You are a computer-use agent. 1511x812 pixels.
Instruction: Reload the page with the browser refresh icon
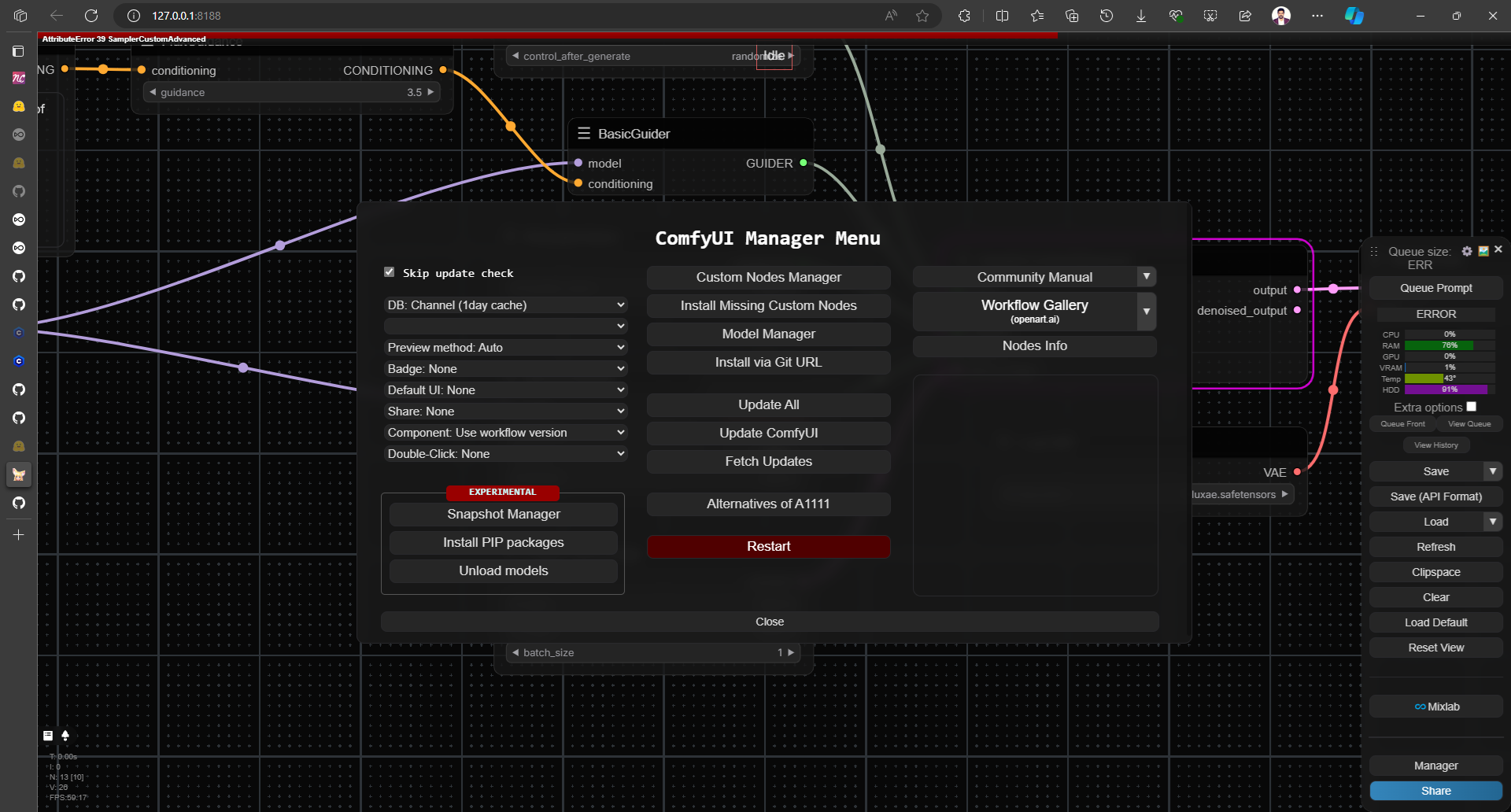[91, 16]
